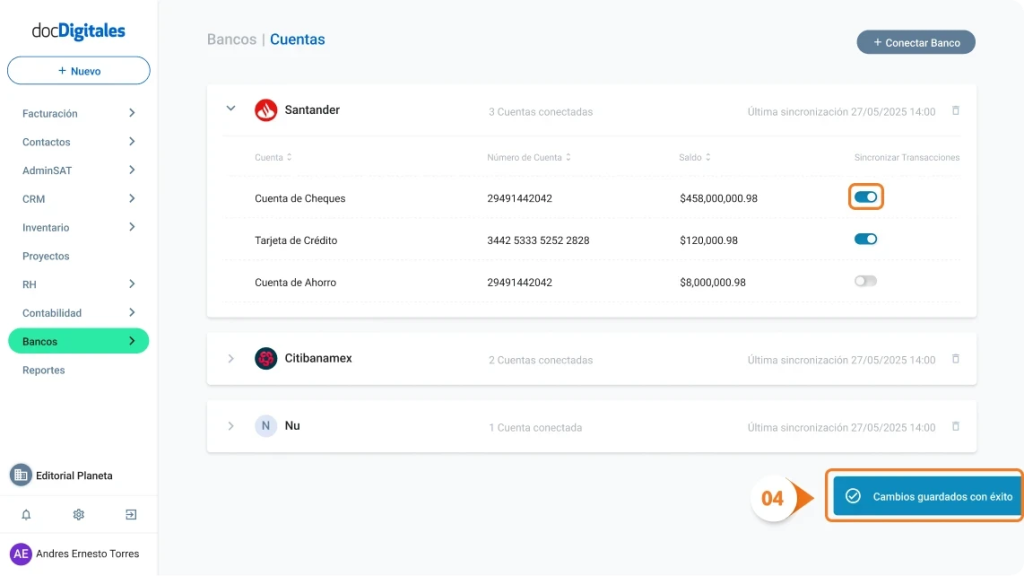Image resolution: width=1024 pixels, height=576 pixels.
Task: Go to Bancos breadcrumb link
Action: [x=231, y=40]
